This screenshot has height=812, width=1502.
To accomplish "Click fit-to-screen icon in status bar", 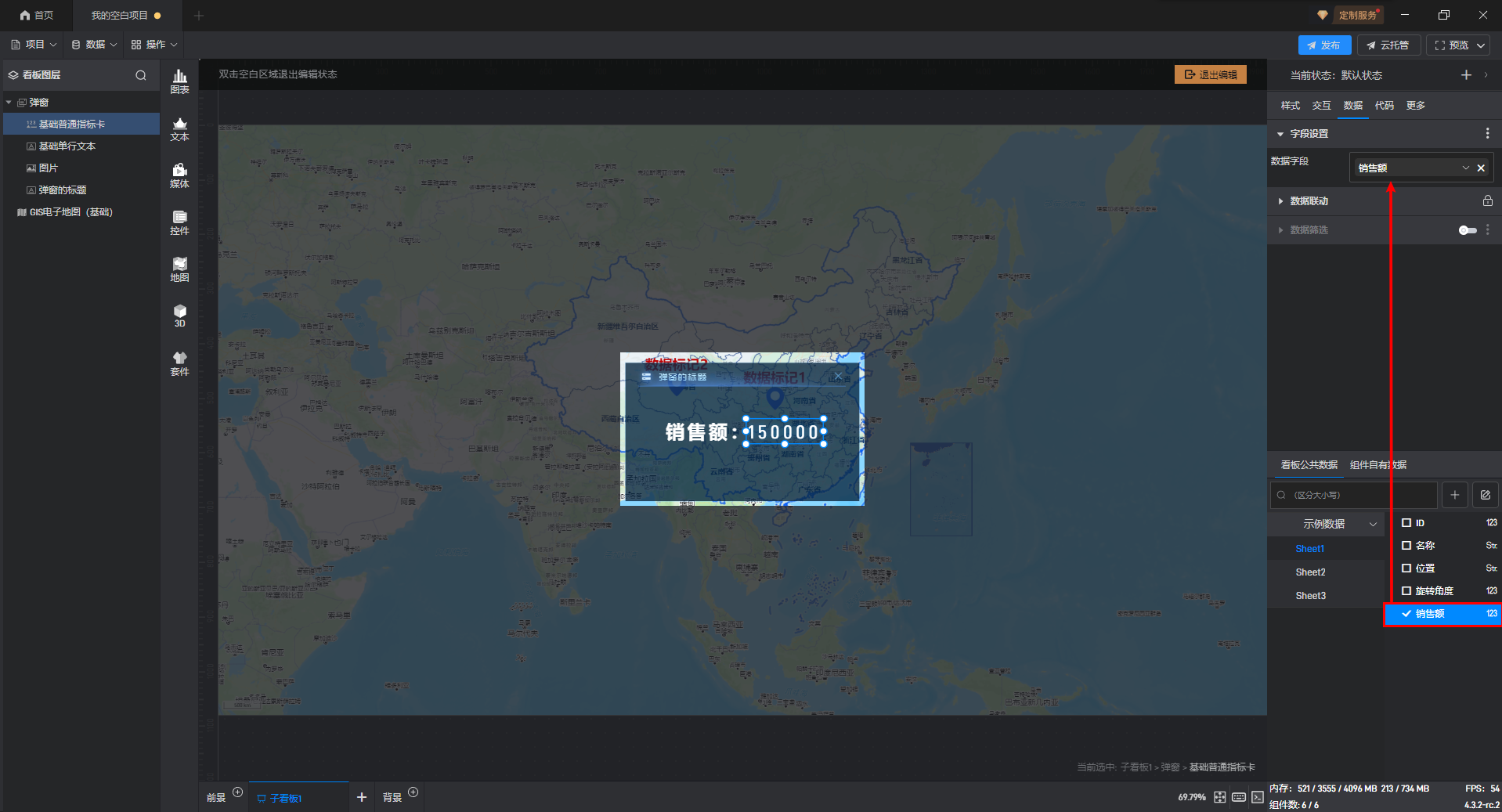I will [1219, 797].
